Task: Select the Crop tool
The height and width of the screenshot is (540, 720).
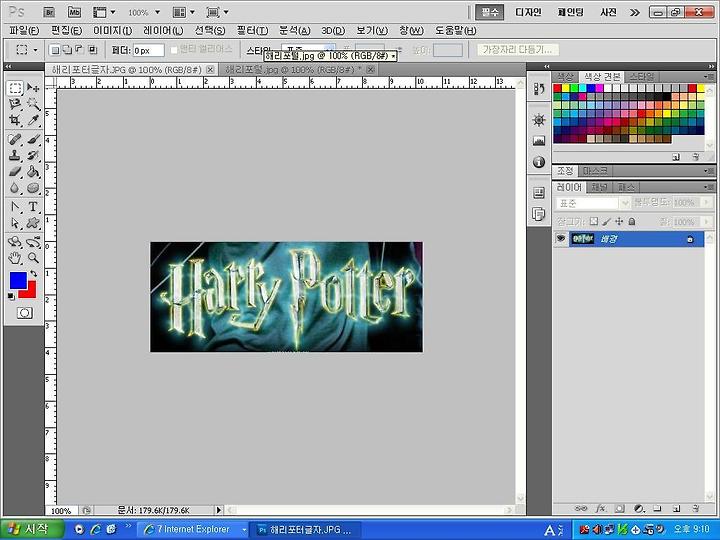Action: point(15,120)
